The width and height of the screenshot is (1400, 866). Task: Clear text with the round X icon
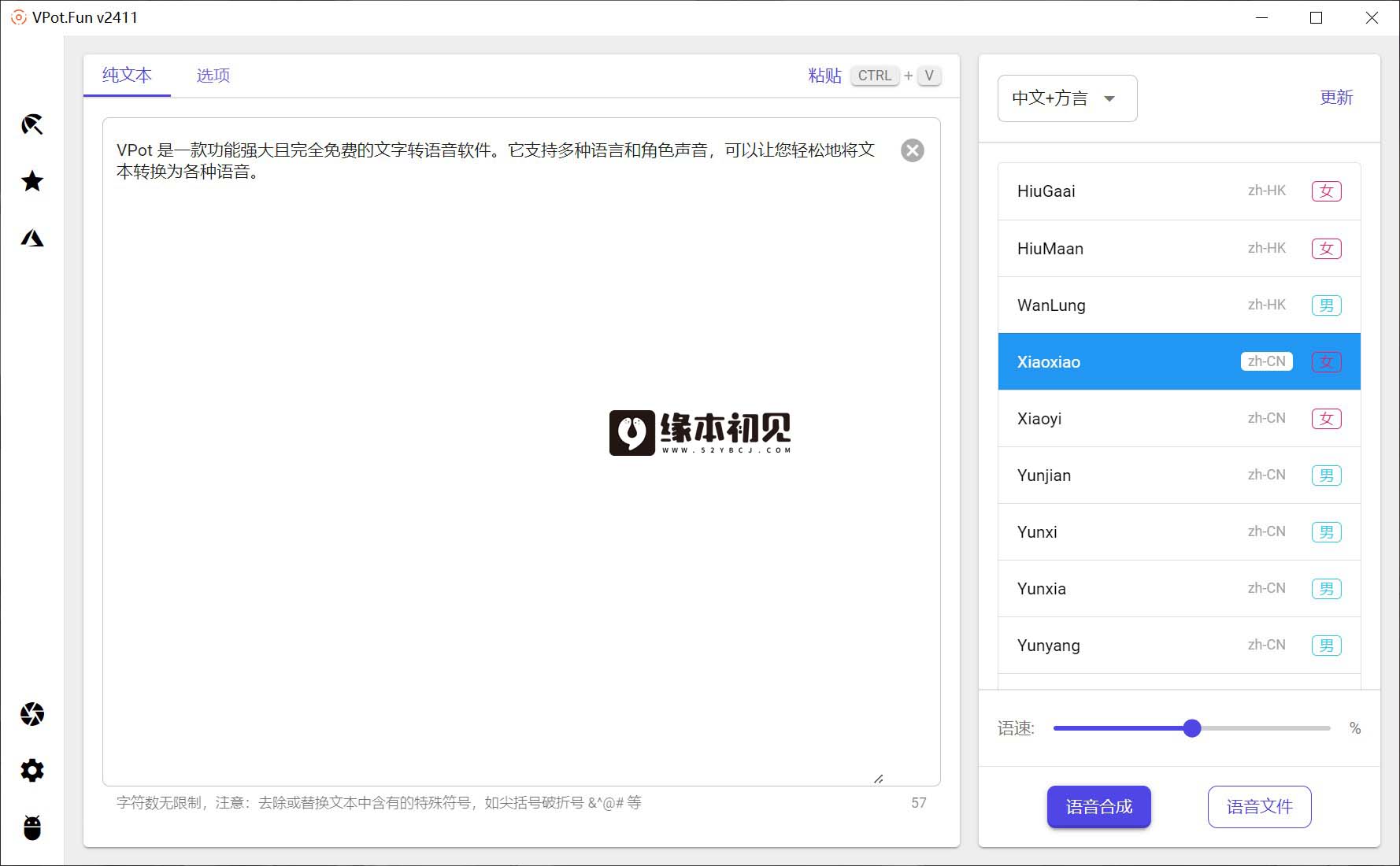(x=913, y=150)
